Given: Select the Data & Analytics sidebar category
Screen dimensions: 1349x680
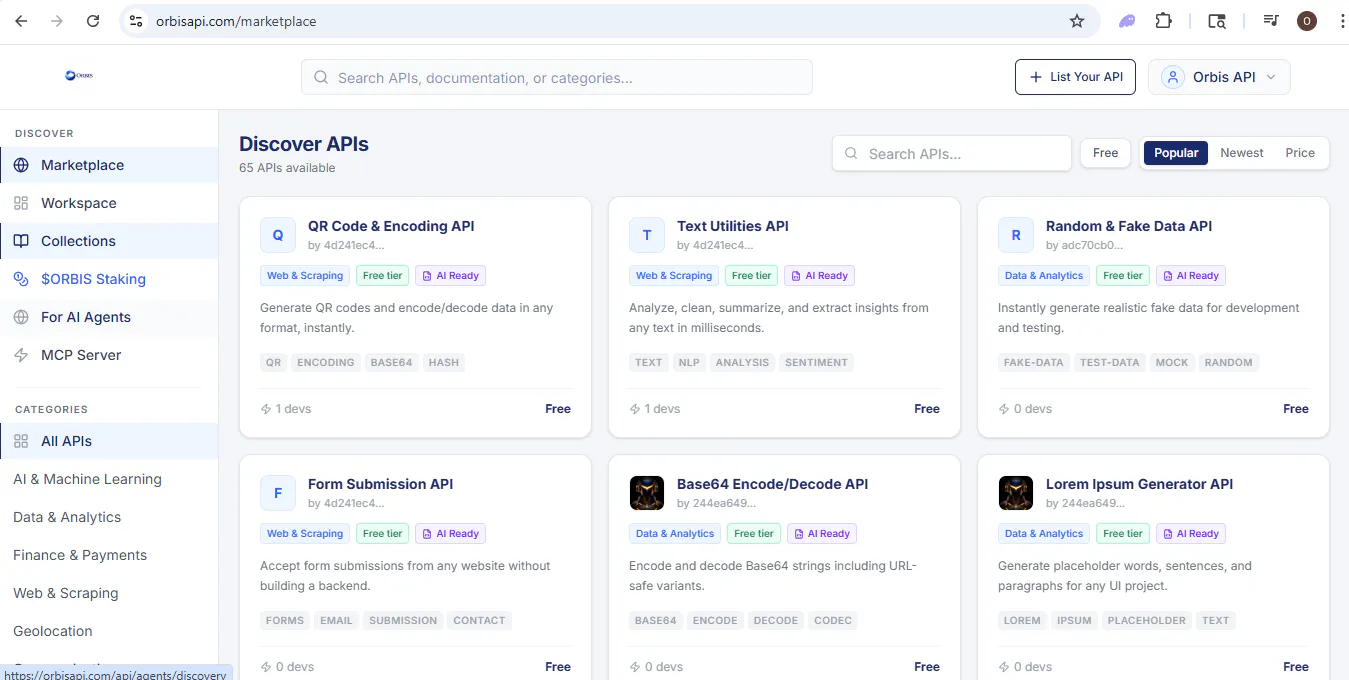Looking at the screenshot, I should click(67, 517).
